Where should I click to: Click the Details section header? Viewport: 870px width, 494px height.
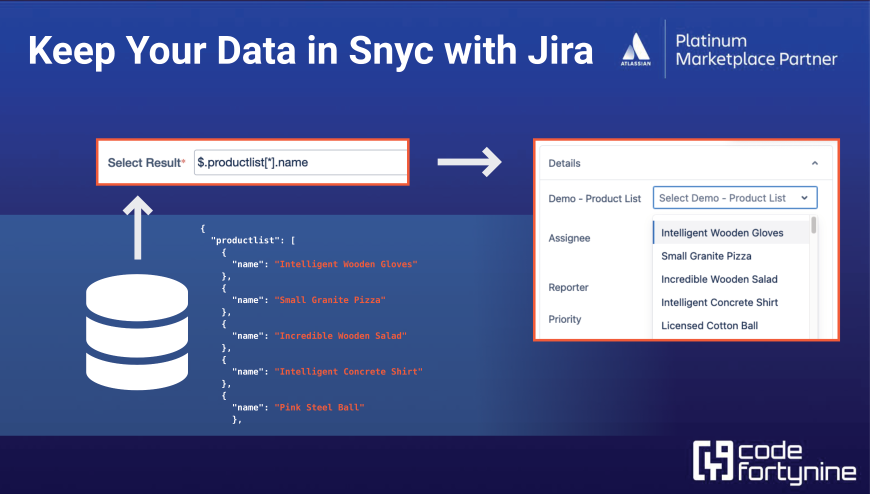pyautogui.click(x=564, y=163)
